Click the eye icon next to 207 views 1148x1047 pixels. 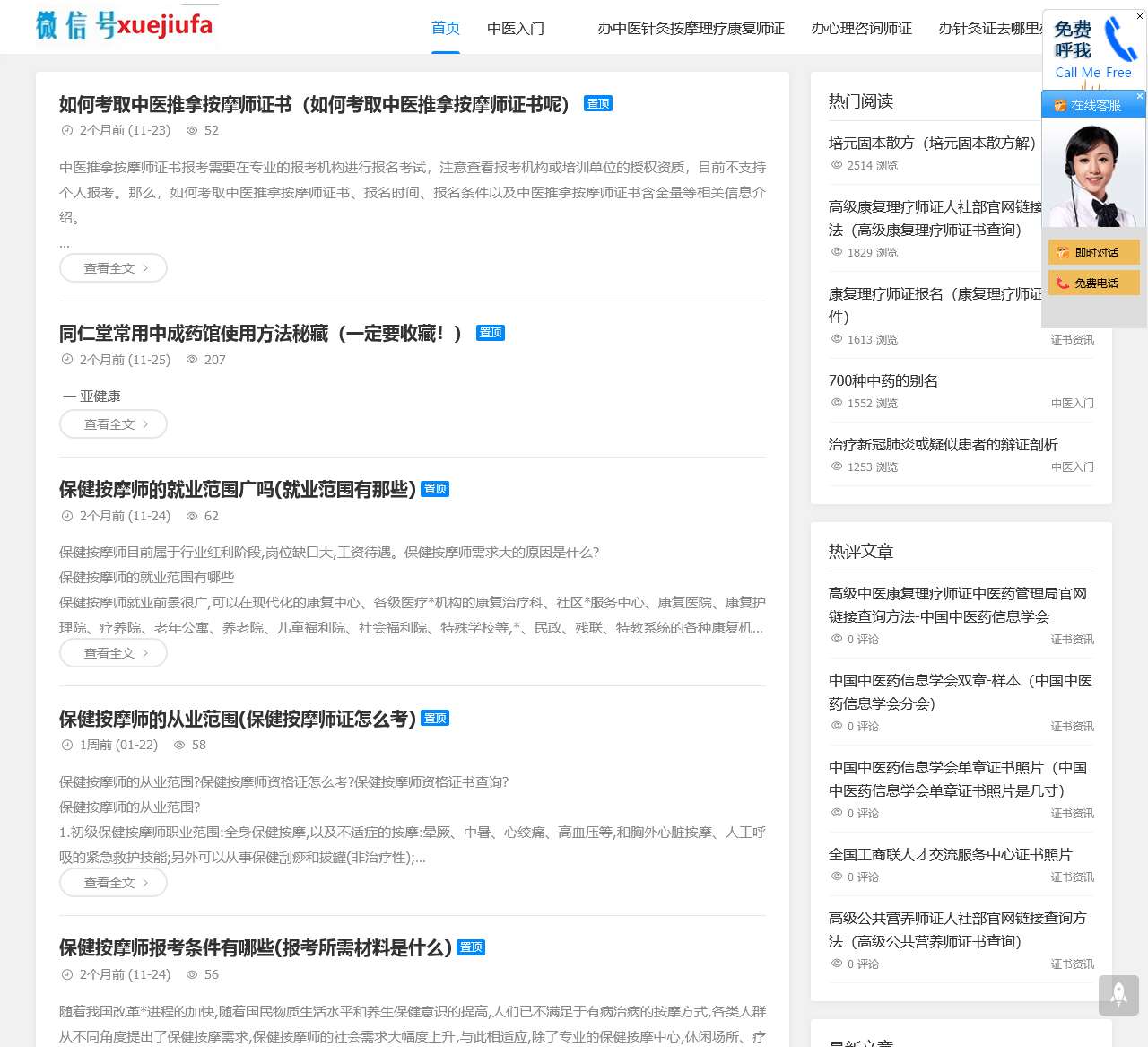click(x=192, y=360)
